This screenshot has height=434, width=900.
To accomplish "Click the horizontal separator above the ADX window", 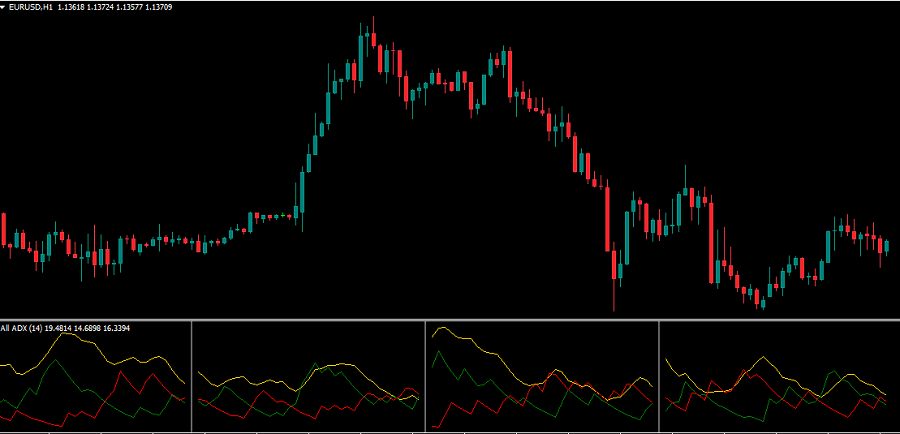I will point(450,320).
